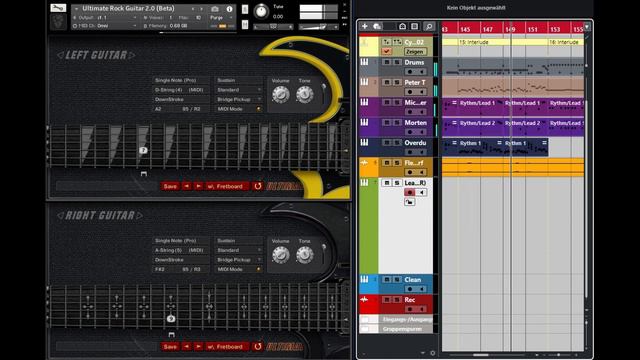
Task: Click the Rec audio track waveform icon
Action: pyautogui.click(x=364, y=300)
